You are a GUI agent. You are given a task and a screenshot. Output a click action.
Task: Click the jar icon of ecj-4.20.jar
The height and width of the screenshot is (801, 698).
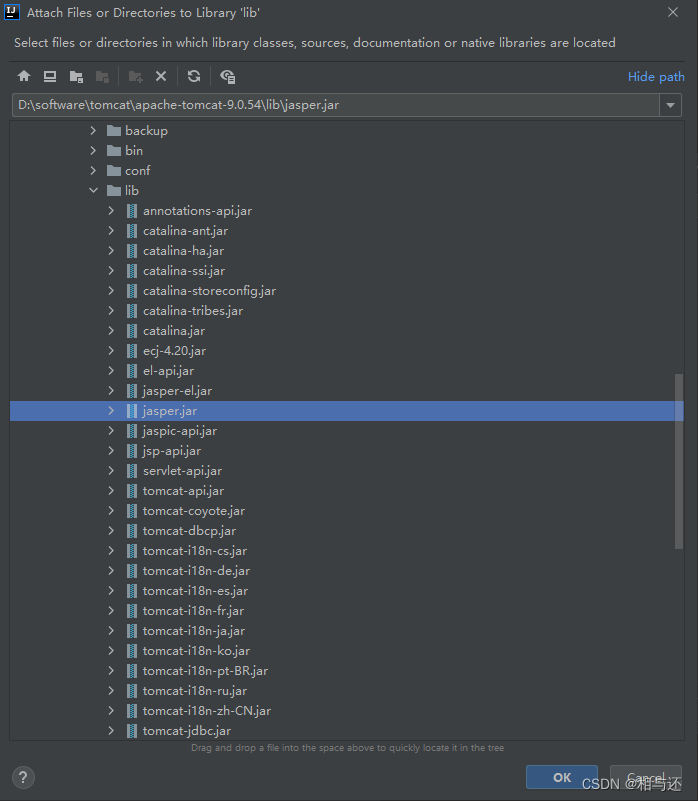(x=132, y=350)
